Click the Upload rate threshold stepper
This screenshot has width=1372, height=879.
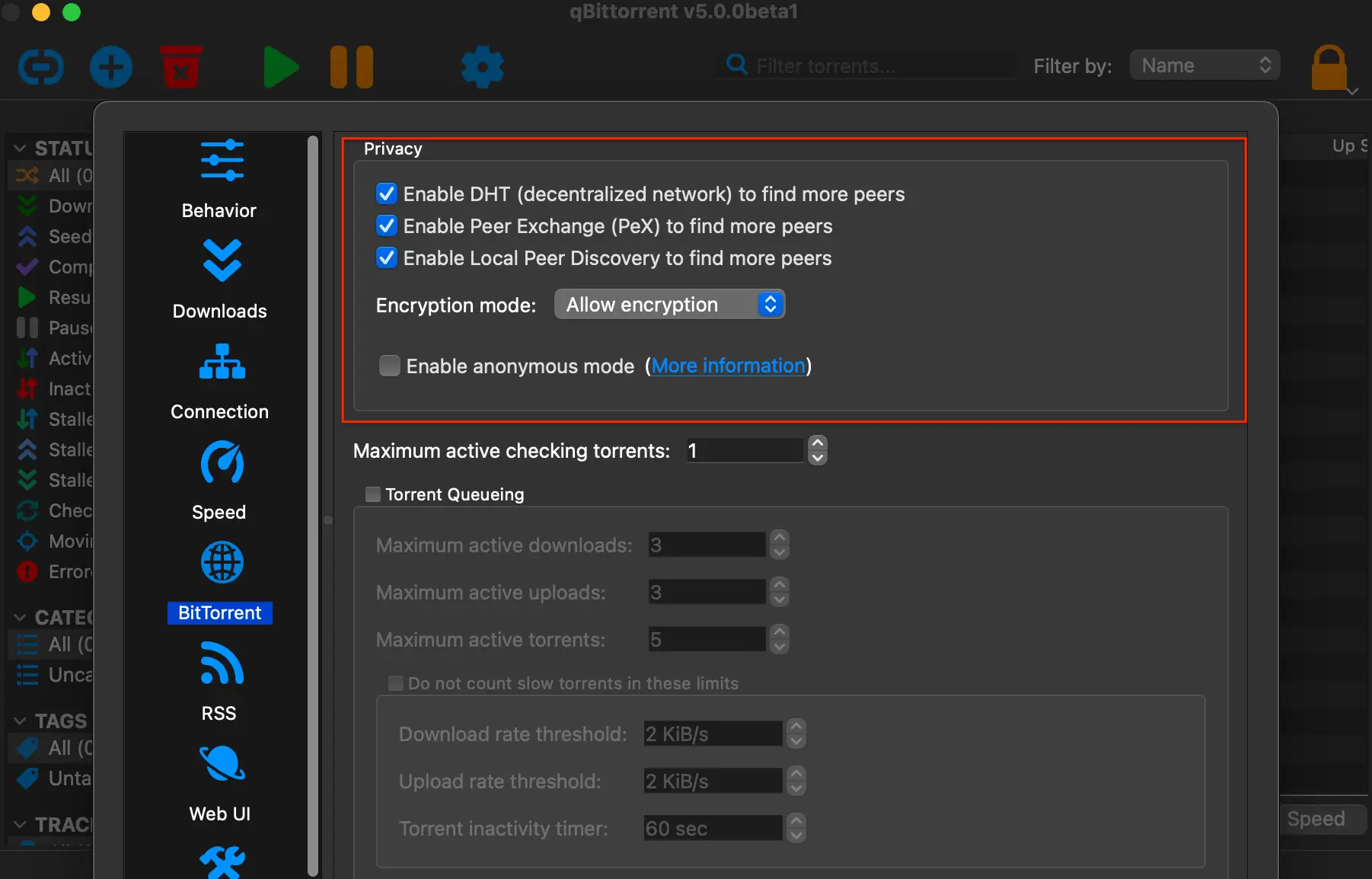pos(796,781)
